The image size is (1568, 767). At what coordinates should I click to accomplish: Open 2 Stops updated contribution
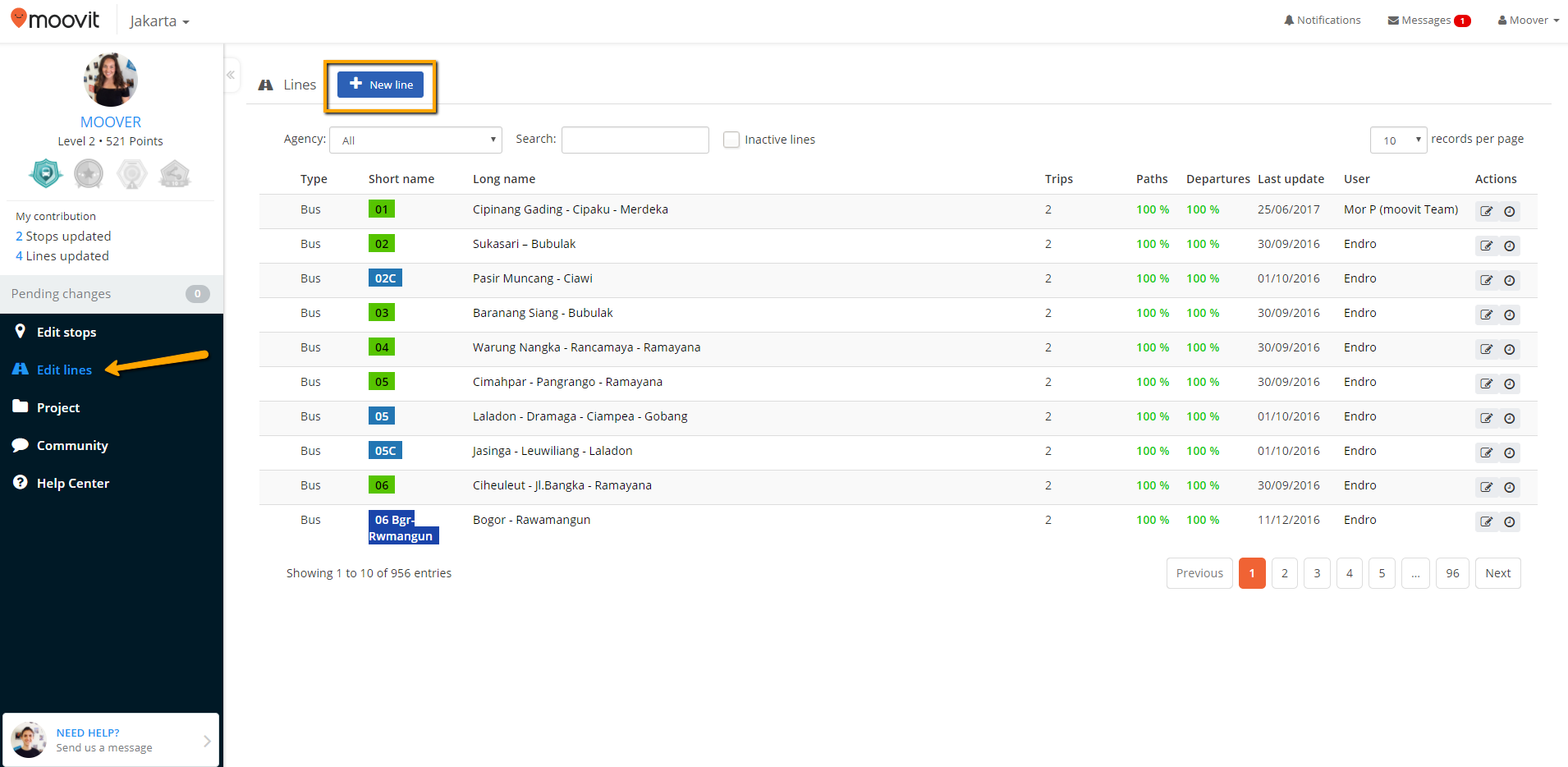click(63, 236)
